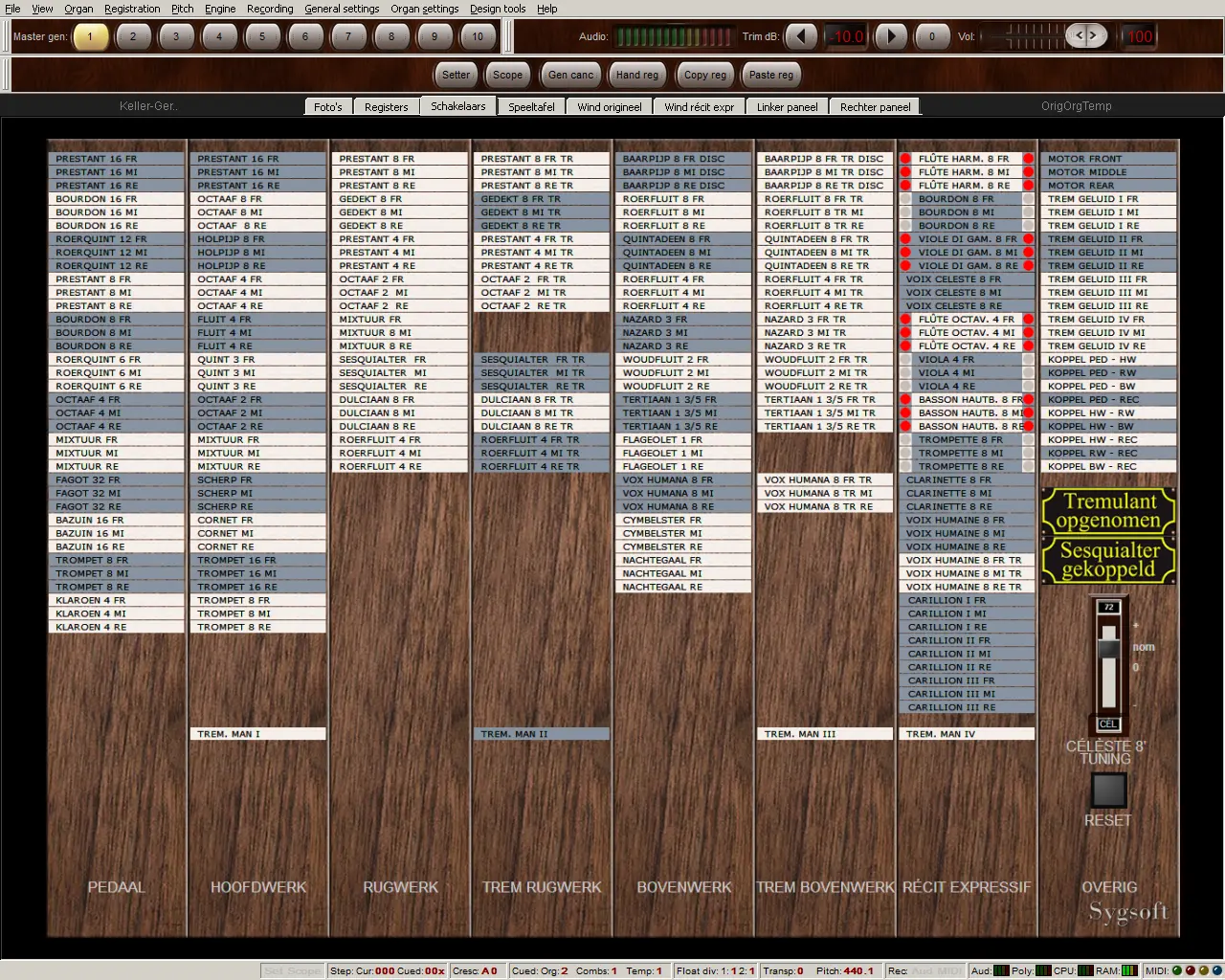Open the Wind récit expr tab
Viewport: 1225px width, 980px height.
pyautogui.click(x=699, y=107)
